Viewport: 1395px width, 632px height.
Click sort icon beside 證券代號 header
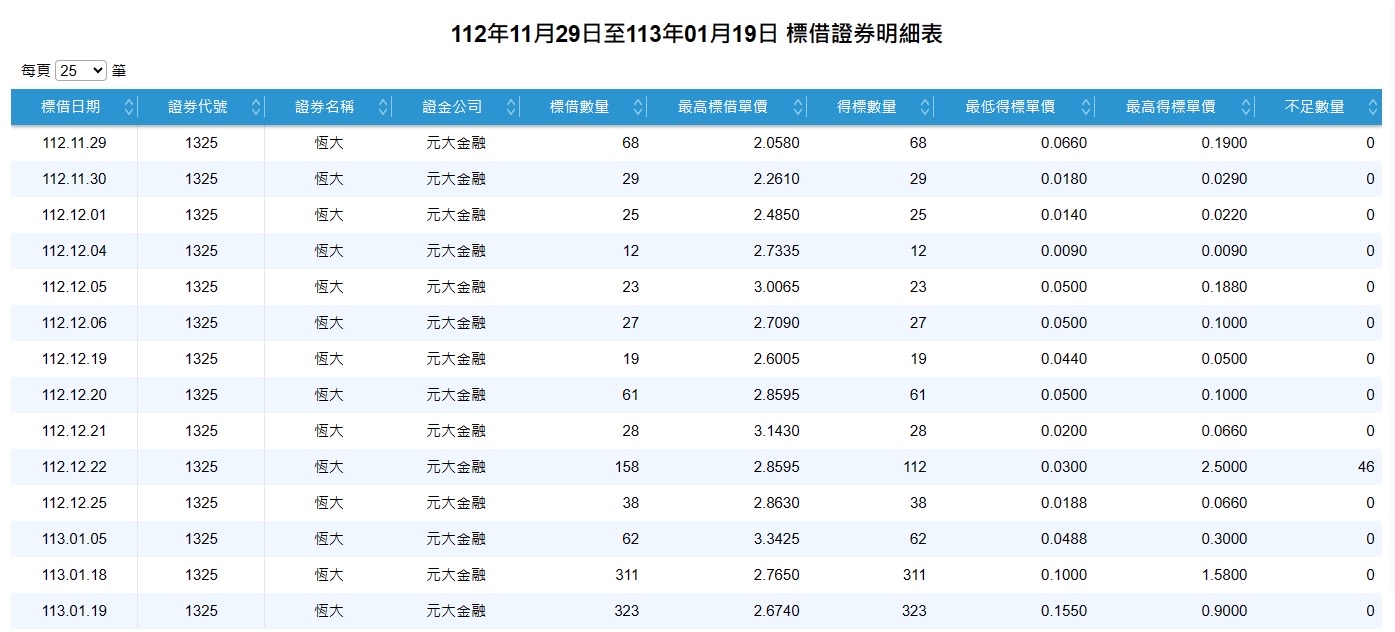click(256, 107)
